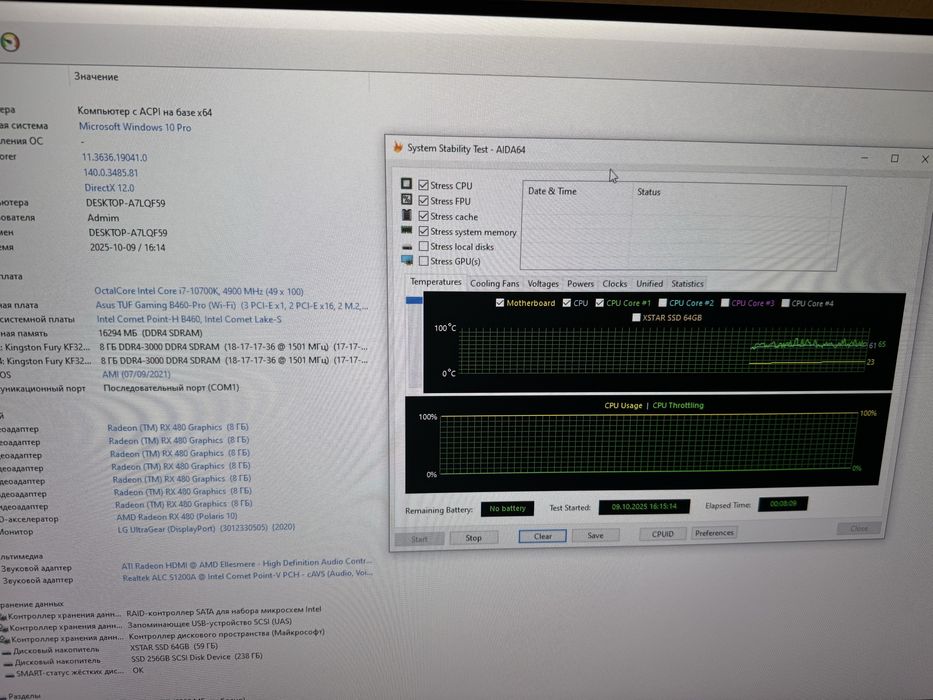Open Intel Comet Point-H B460 chipset link

tap(189, 319)
